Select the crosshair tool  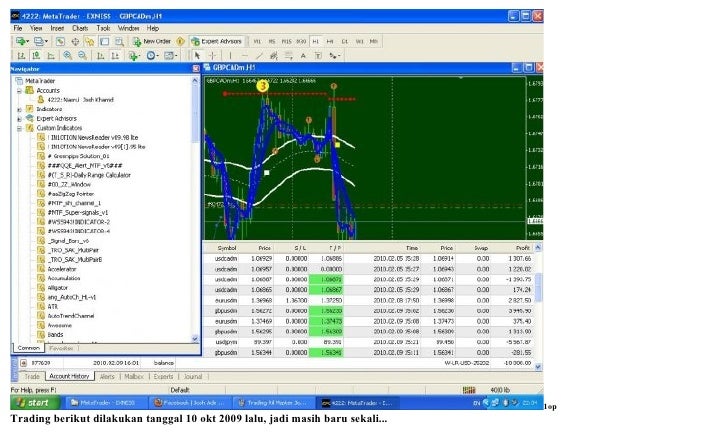pos(212,56)
